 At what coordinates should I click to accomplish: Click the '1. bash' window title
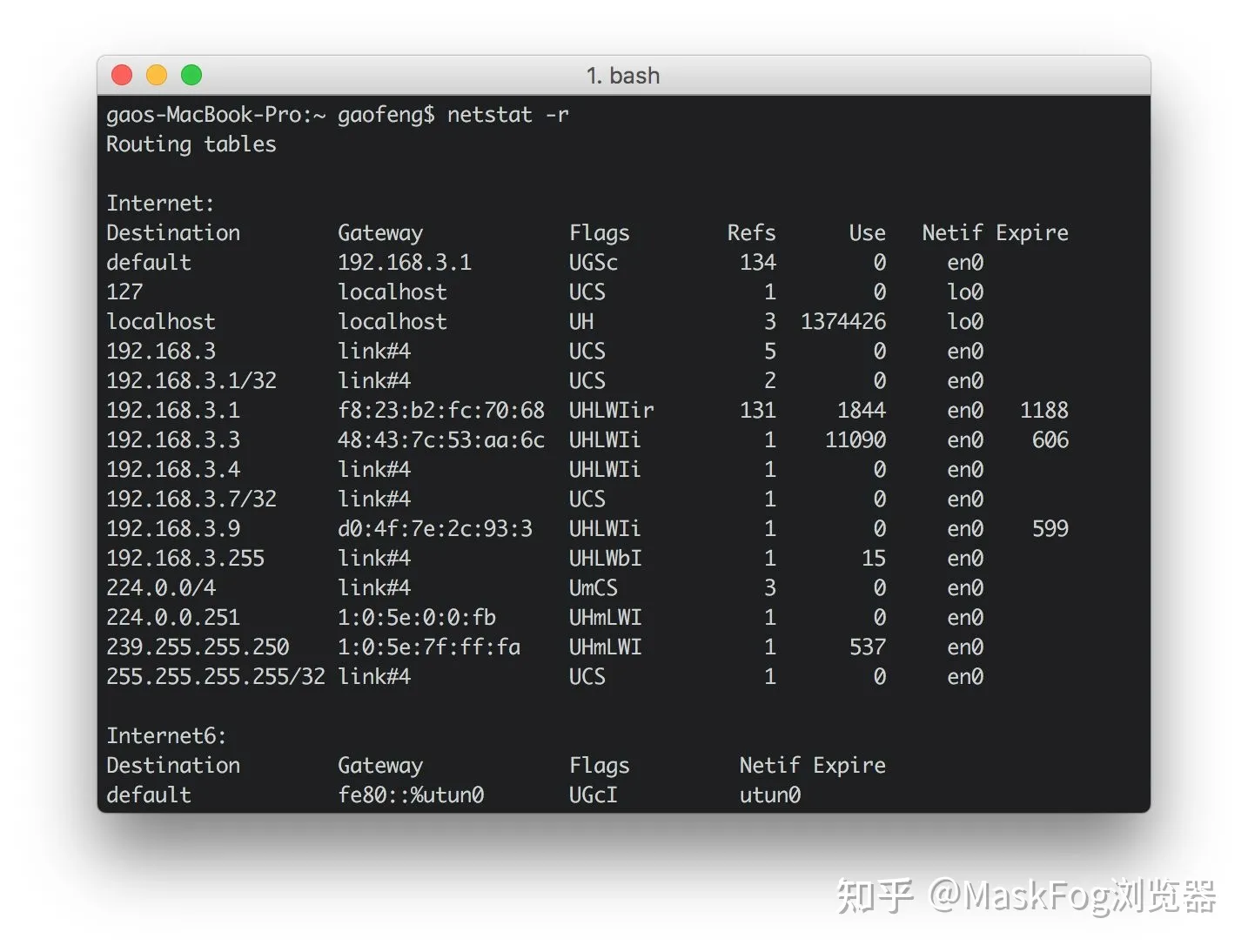(623, 76)
